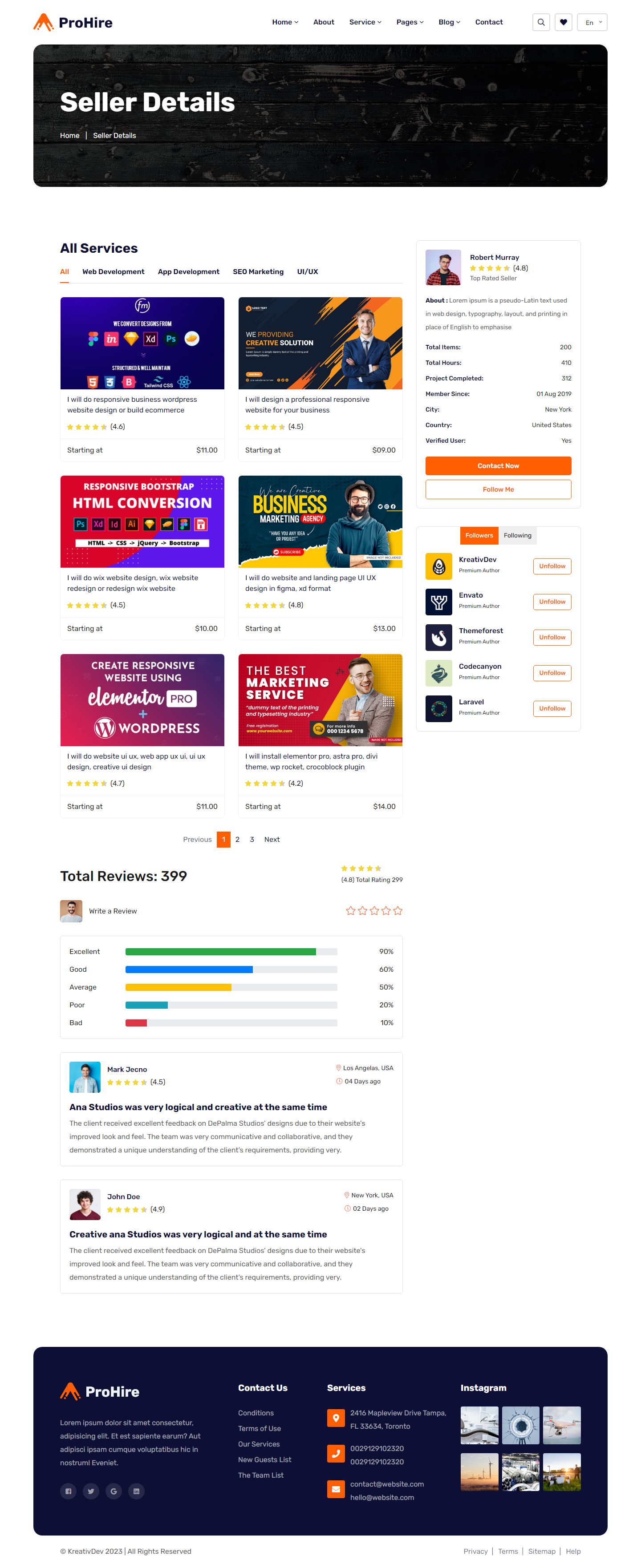Viewport: 641px width, 1568px height.
Task: Expand the Service menu dropdown
Action: point(365,23)
